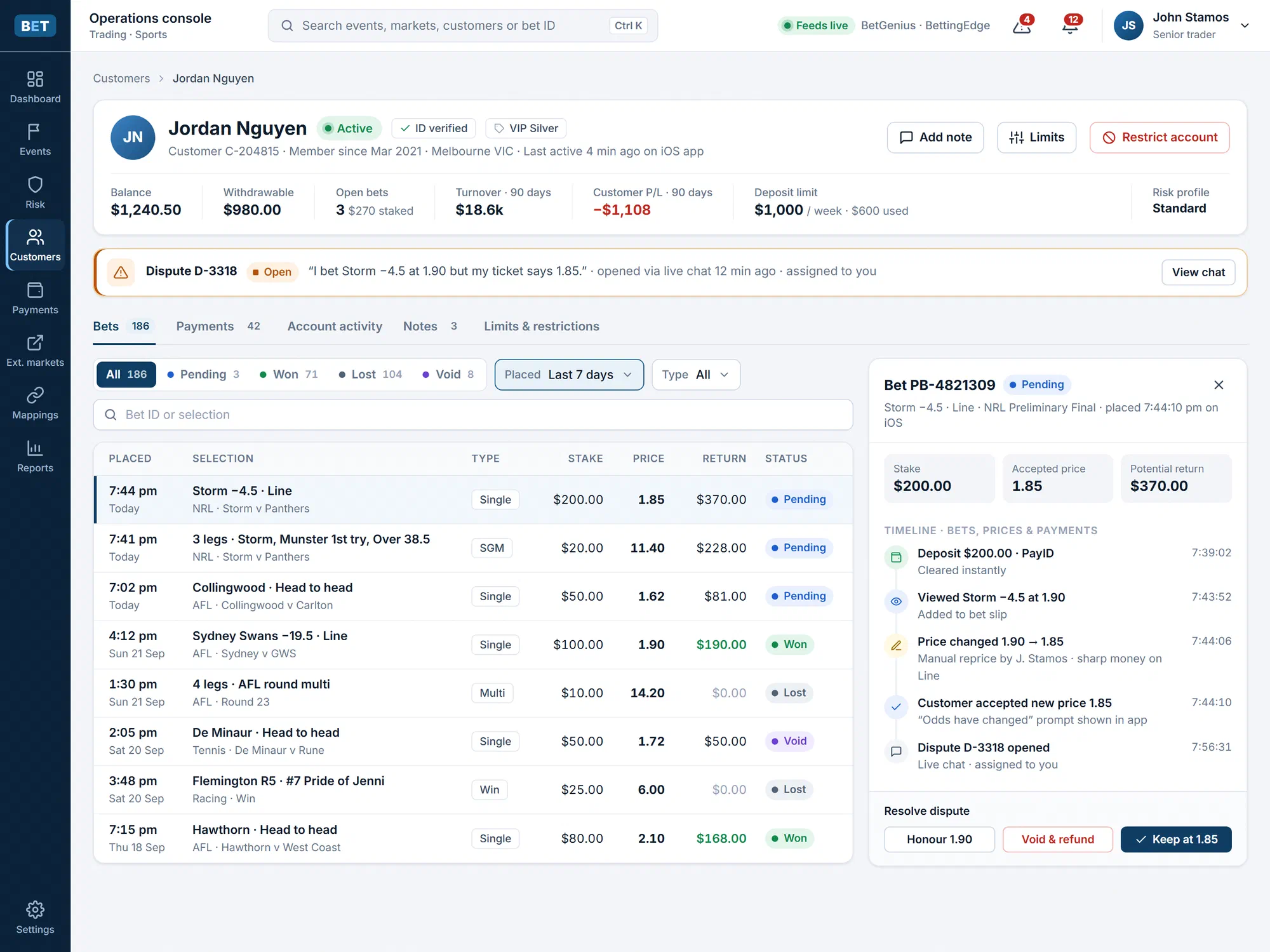Click Keep at 1.85 button
Screen dimensions: 1270x952
point(1176,840)
